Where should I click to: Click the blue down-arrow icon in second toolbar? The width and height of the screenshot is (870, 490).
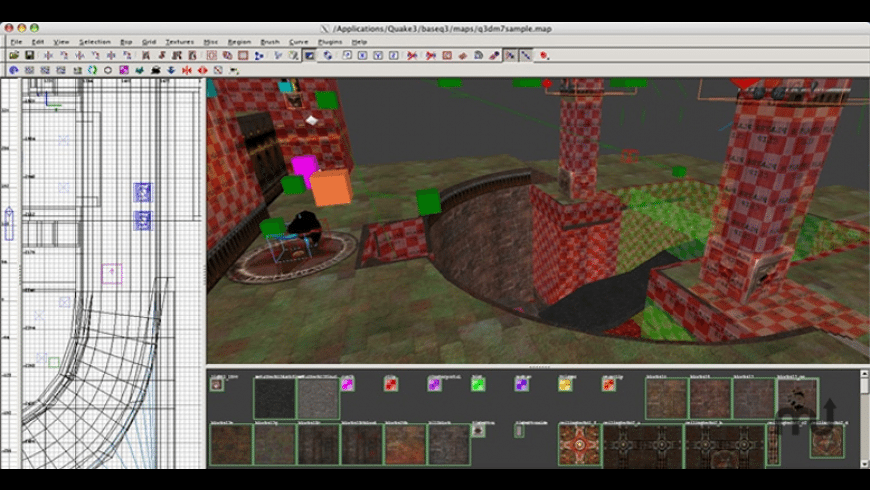[x=171, y=71]
